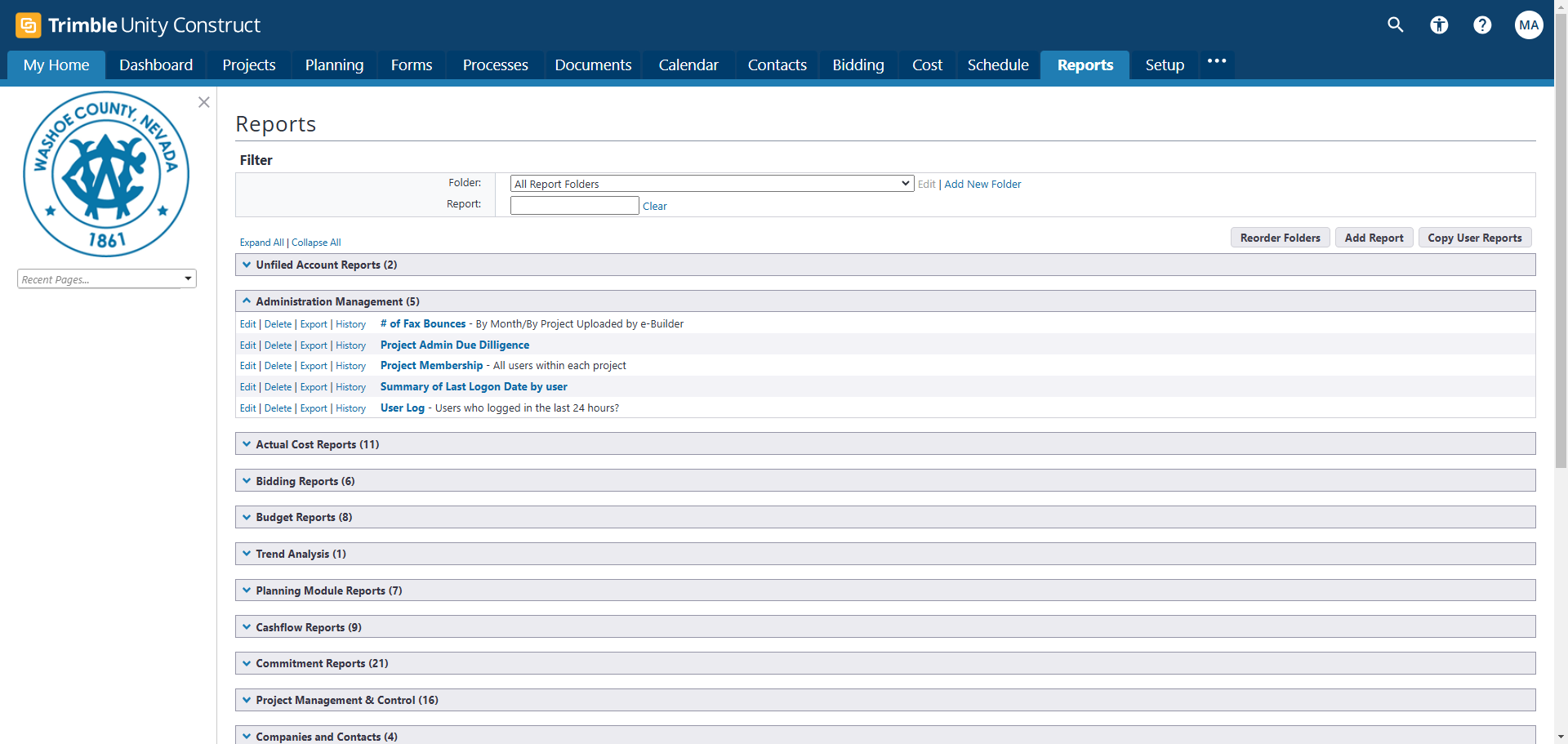Screen dimensions: 1568x744
Task: Click the Copy User Reports button
Action: pyautogui.click(x=1475, y=238)
